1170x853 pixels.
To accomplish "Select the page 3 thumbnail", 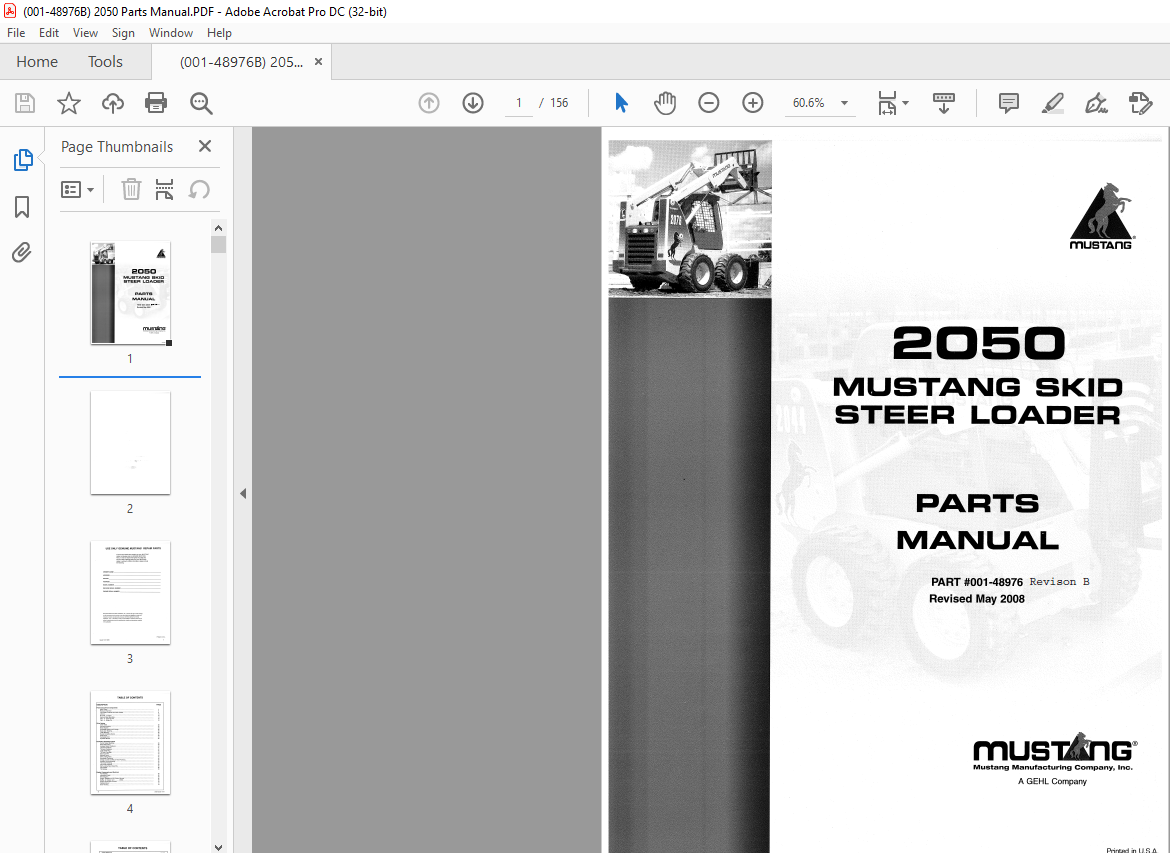I will click(x=130, y=594).
